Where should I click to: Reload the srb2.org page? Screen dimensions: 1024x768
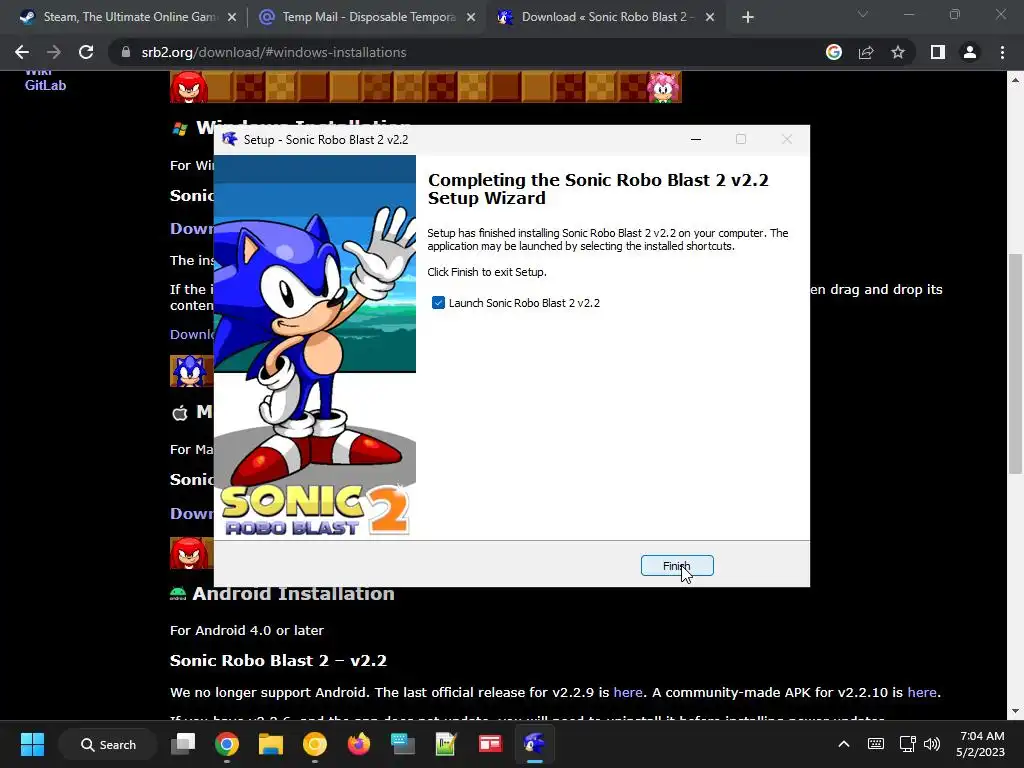[86, 52]
